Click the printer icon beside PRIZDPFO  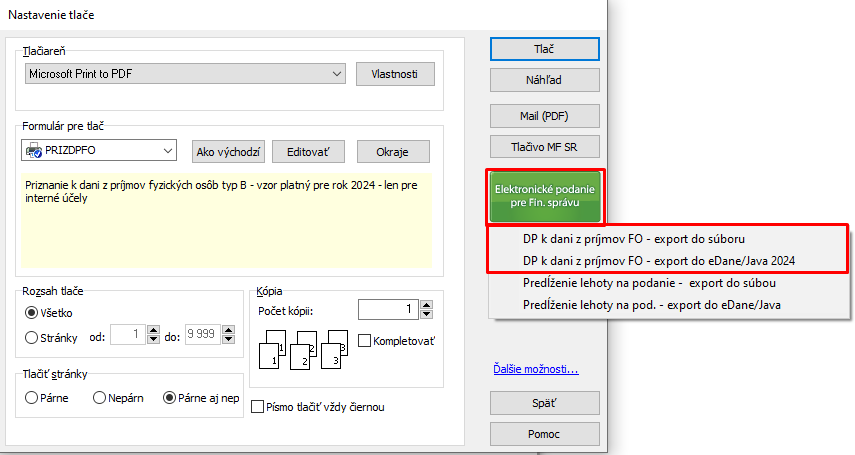point(33,151)
